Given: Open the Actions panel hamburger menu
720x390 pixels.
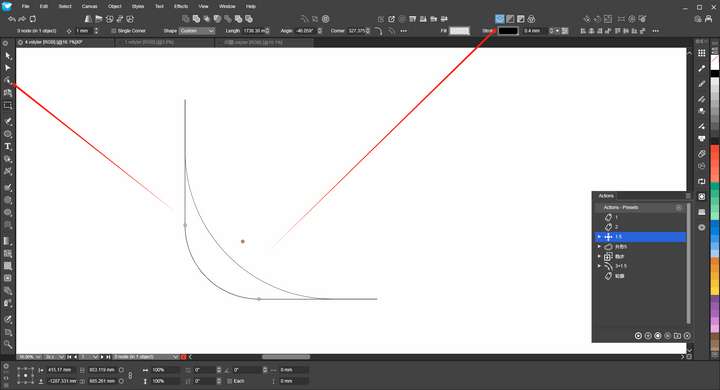Looking at the screenshot, I should click(x=688, y=196).
